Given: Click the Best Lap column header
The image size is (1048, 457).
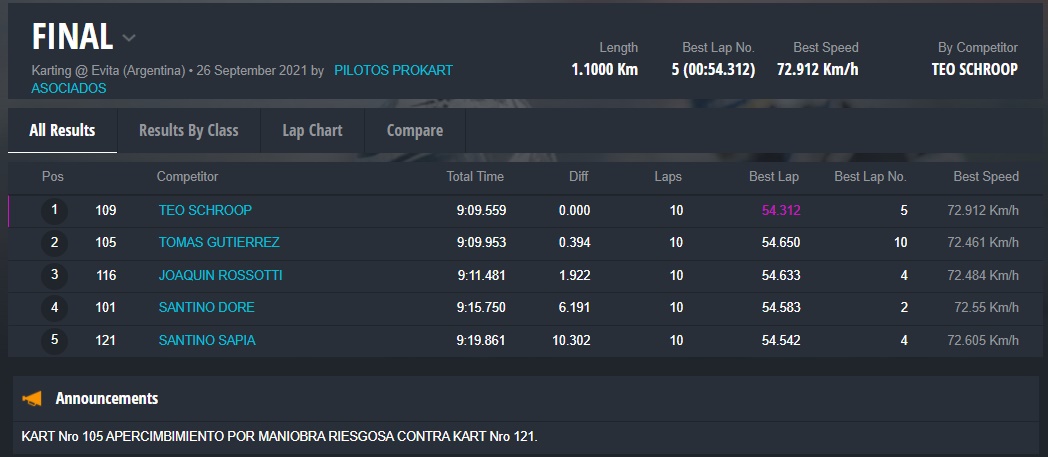Looking at the screenshot, I should (773, 177).
